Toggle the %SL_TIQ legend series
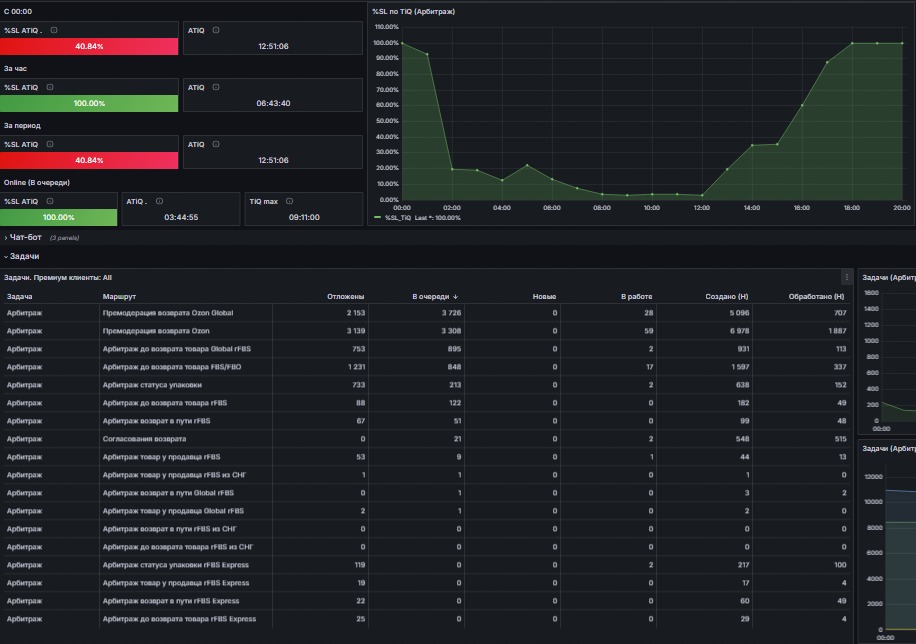Image resolution: width=916 pixels, height=644 pixels. point(398,217)
